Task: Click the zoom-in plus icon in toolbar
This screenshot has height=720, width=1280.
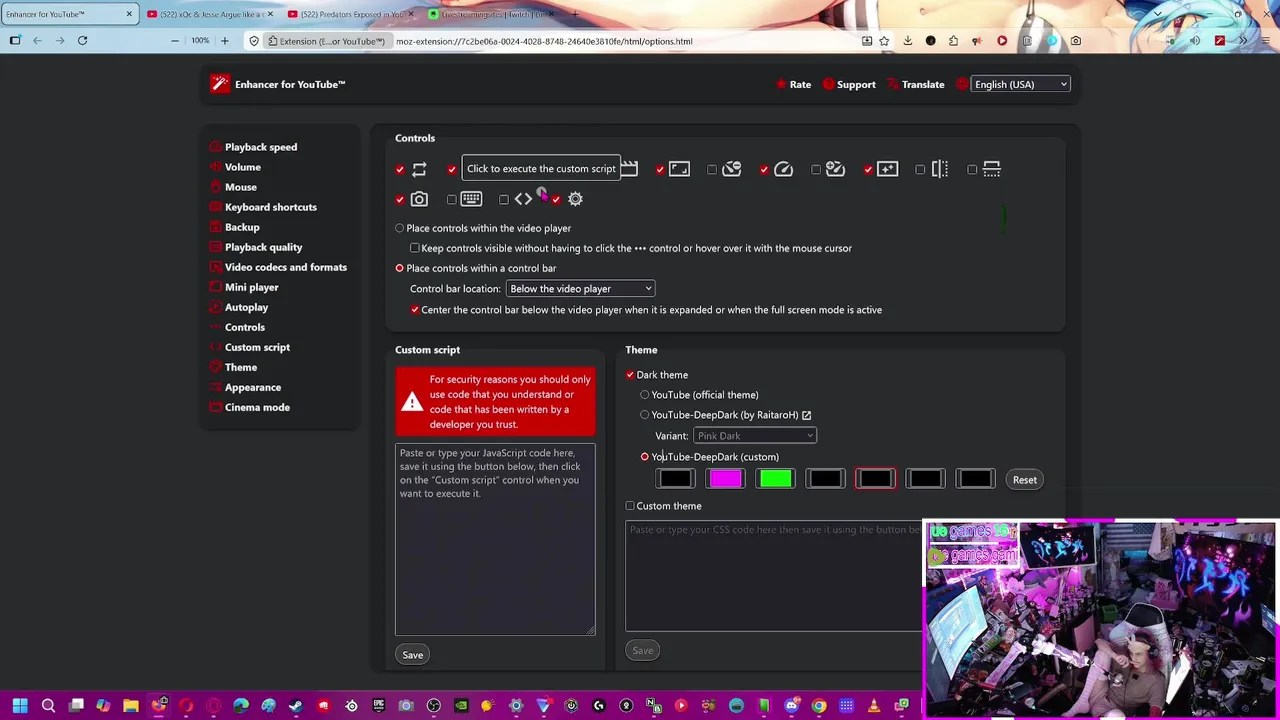Action: point(224,41)
